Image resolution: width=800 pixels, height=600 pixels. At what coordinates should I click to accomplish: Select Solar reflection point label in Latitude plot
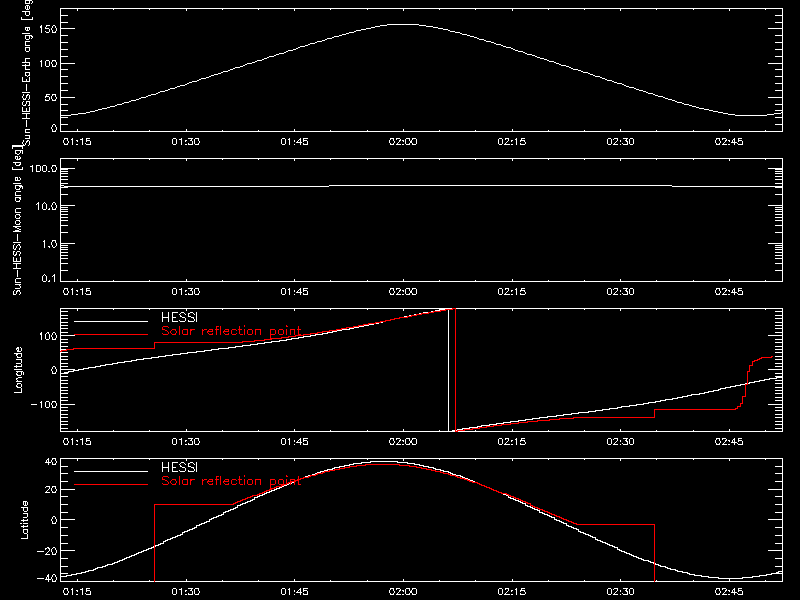click(x=231, y=481)
